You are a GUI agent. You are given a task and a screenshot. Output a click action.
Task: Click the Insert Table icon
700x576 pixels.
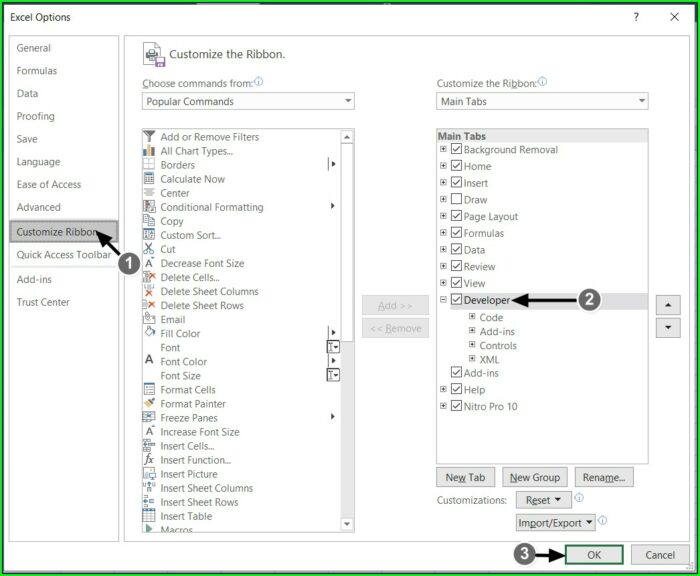(149, 515)
